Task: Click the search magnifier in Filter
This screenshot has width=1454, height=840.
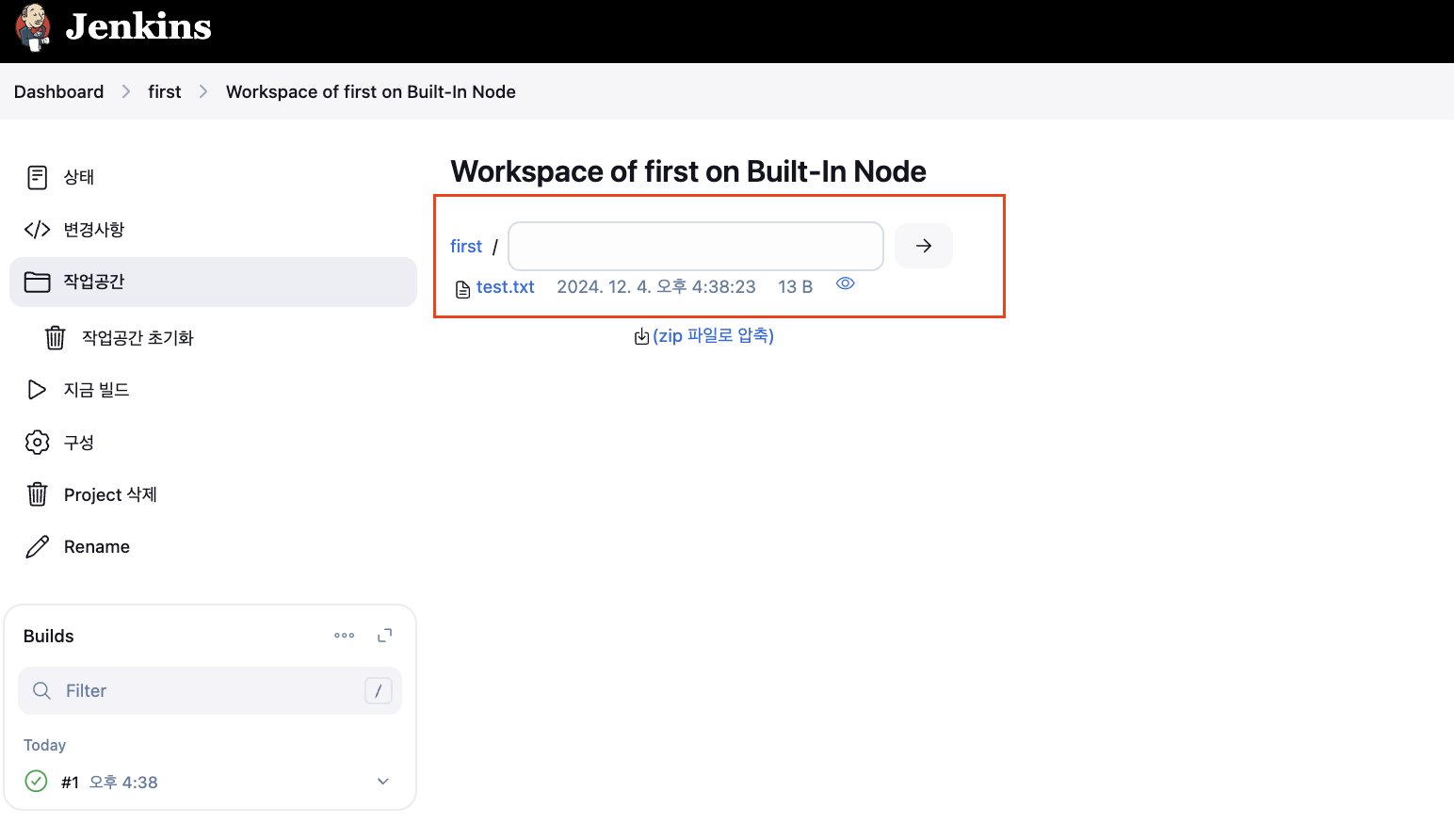Action: pos(41,690)
